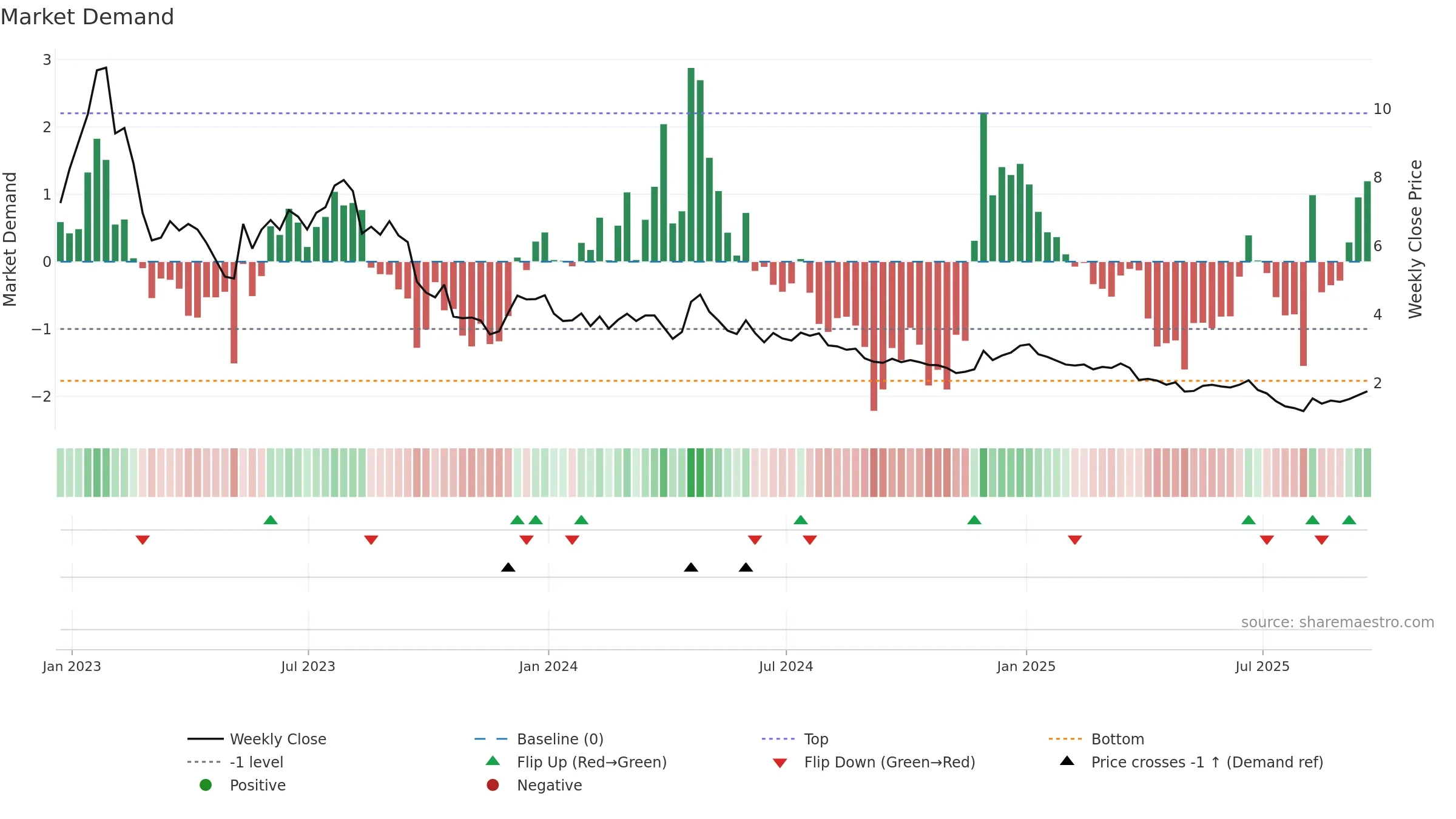Click the middle black price-cross marker
The height and width of the screenshot is (819, 1456).
pos(691,567)
